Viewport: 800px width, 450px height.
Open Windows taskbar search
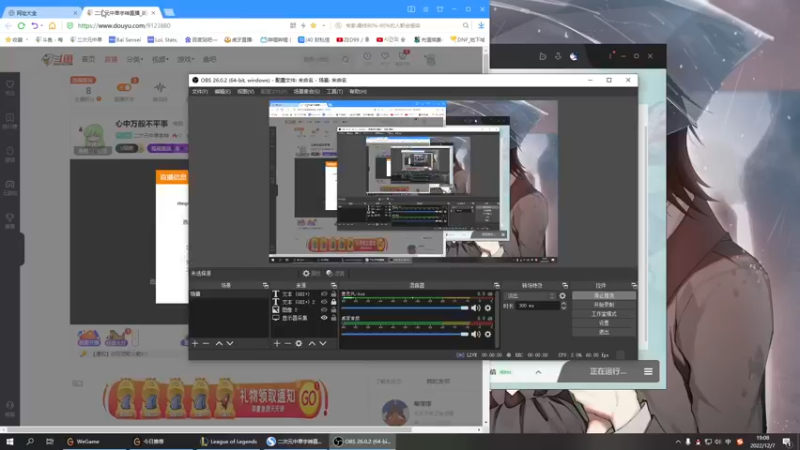(x=30, y=441)
